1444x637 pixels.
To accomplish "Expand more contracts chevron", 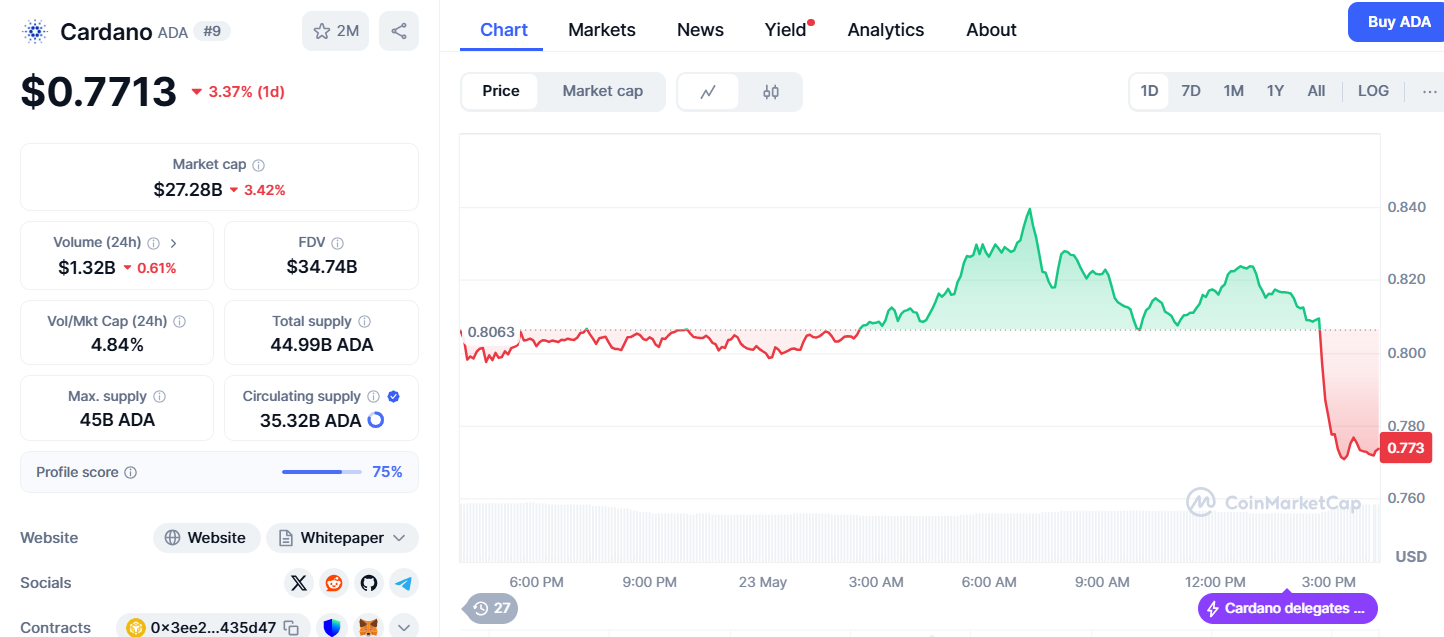I will pyautogui.click(x=404, y=628).
